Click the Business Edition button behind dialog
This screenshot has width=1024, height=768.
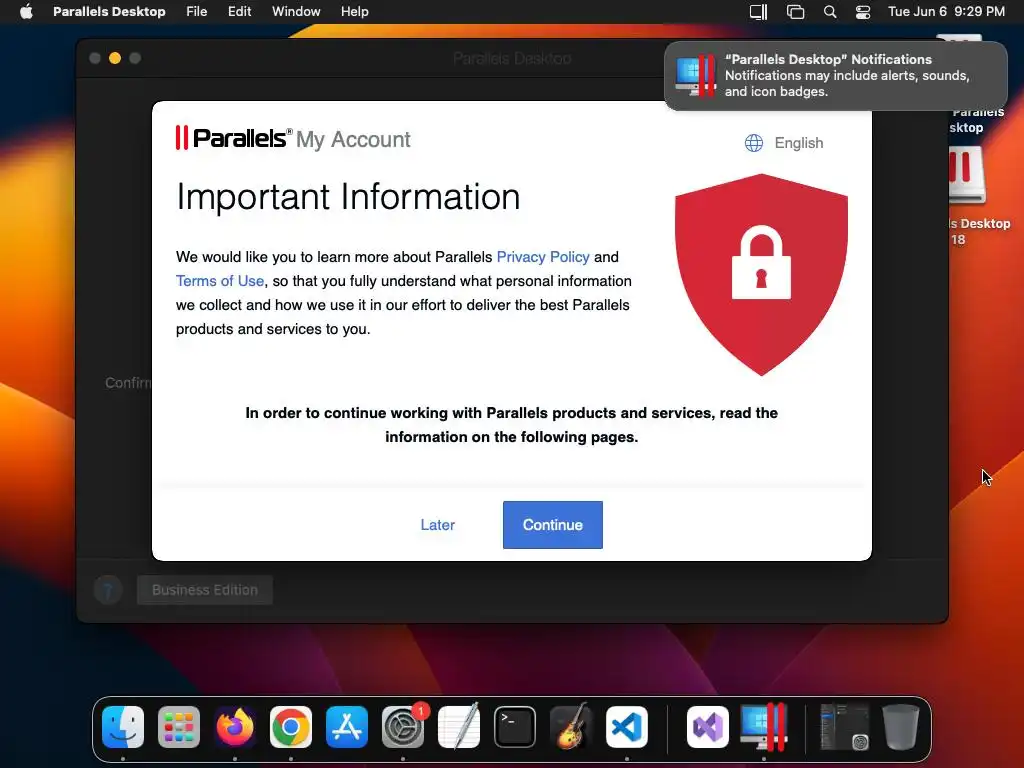205,590
